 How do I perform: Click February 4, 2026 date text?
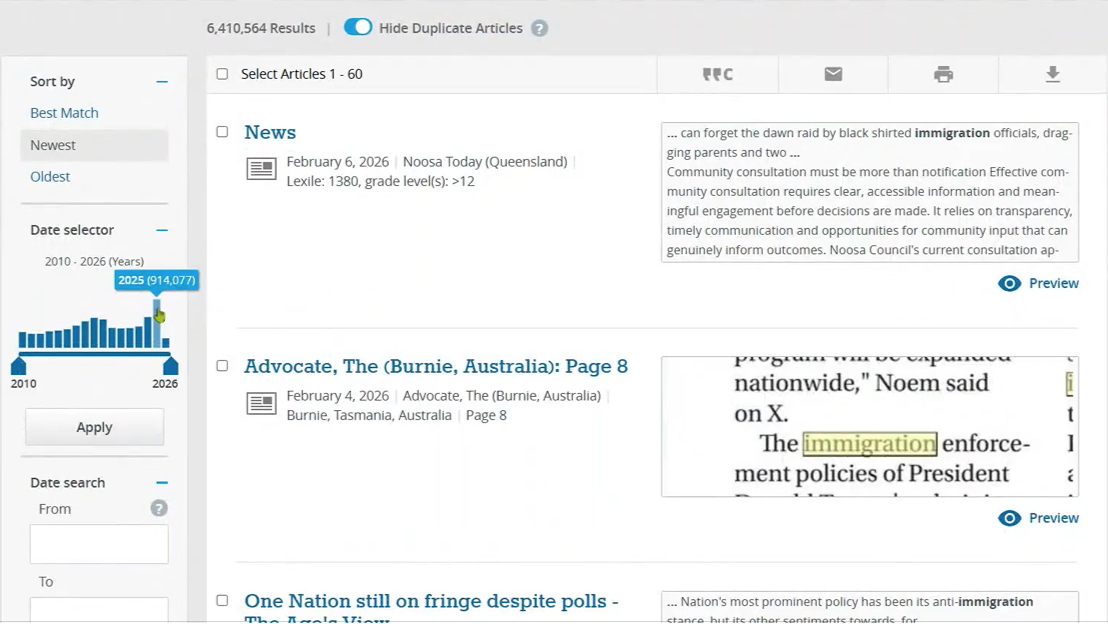[338, 396]
